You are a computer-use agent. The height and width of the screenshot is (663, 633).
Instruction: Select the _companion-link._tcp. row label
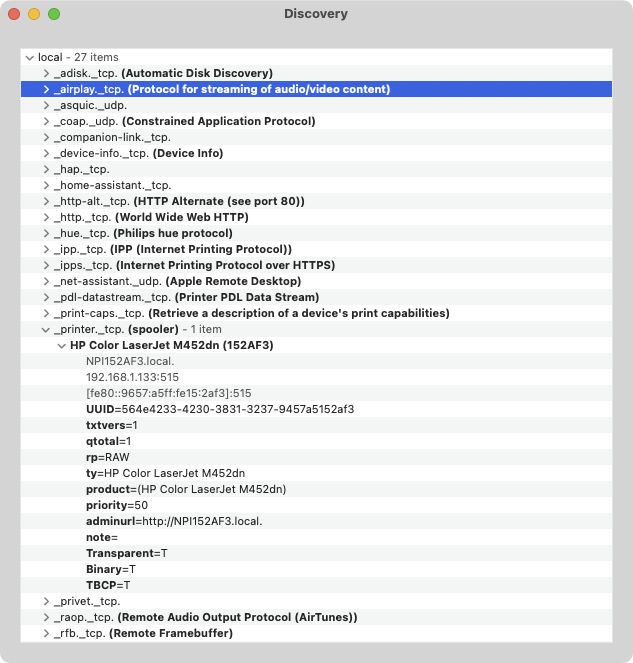[112, 137]
